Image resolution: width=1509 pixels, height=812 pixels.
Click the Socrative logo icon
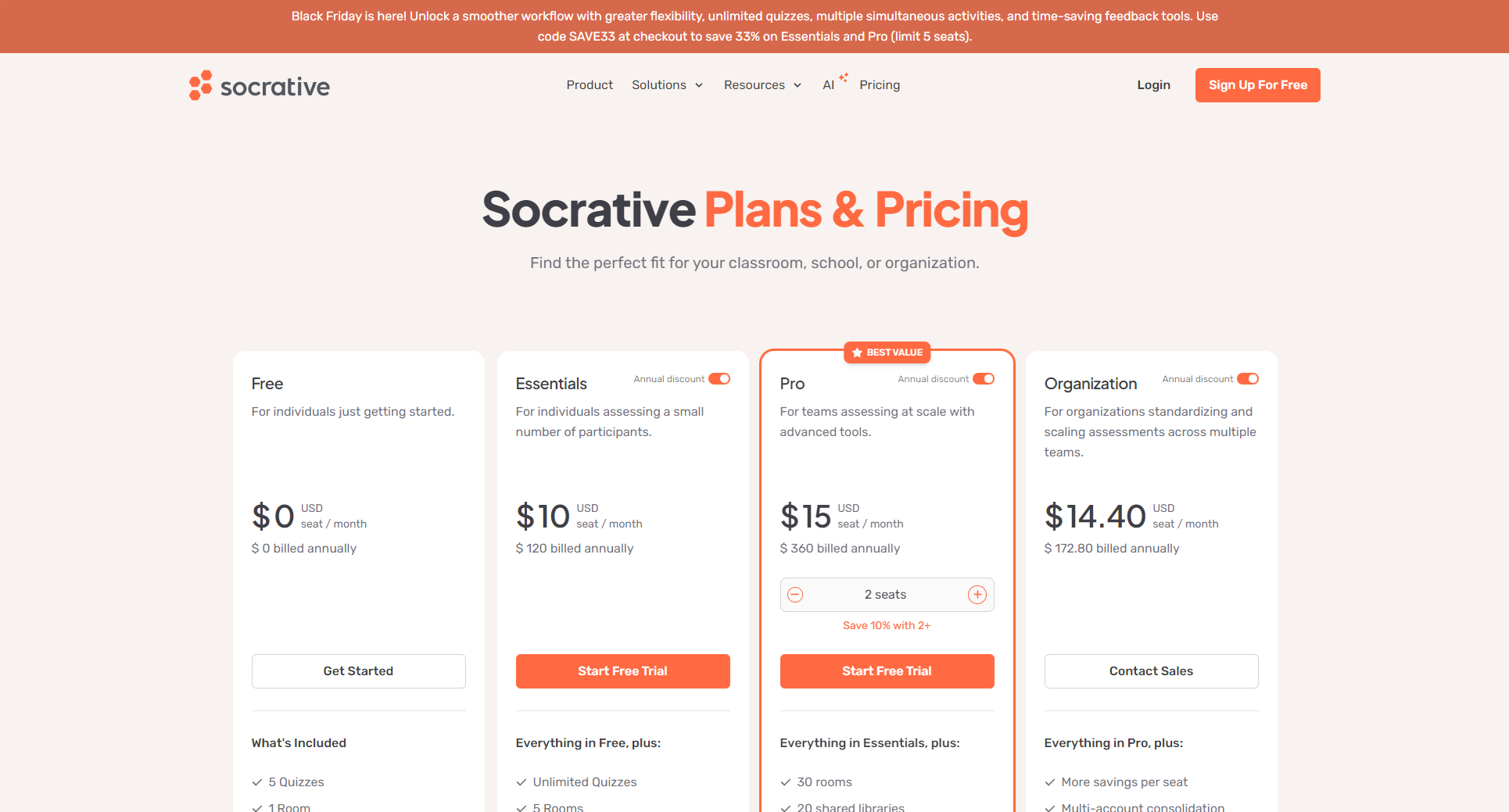pyautogui.click(x=201, y=85)
